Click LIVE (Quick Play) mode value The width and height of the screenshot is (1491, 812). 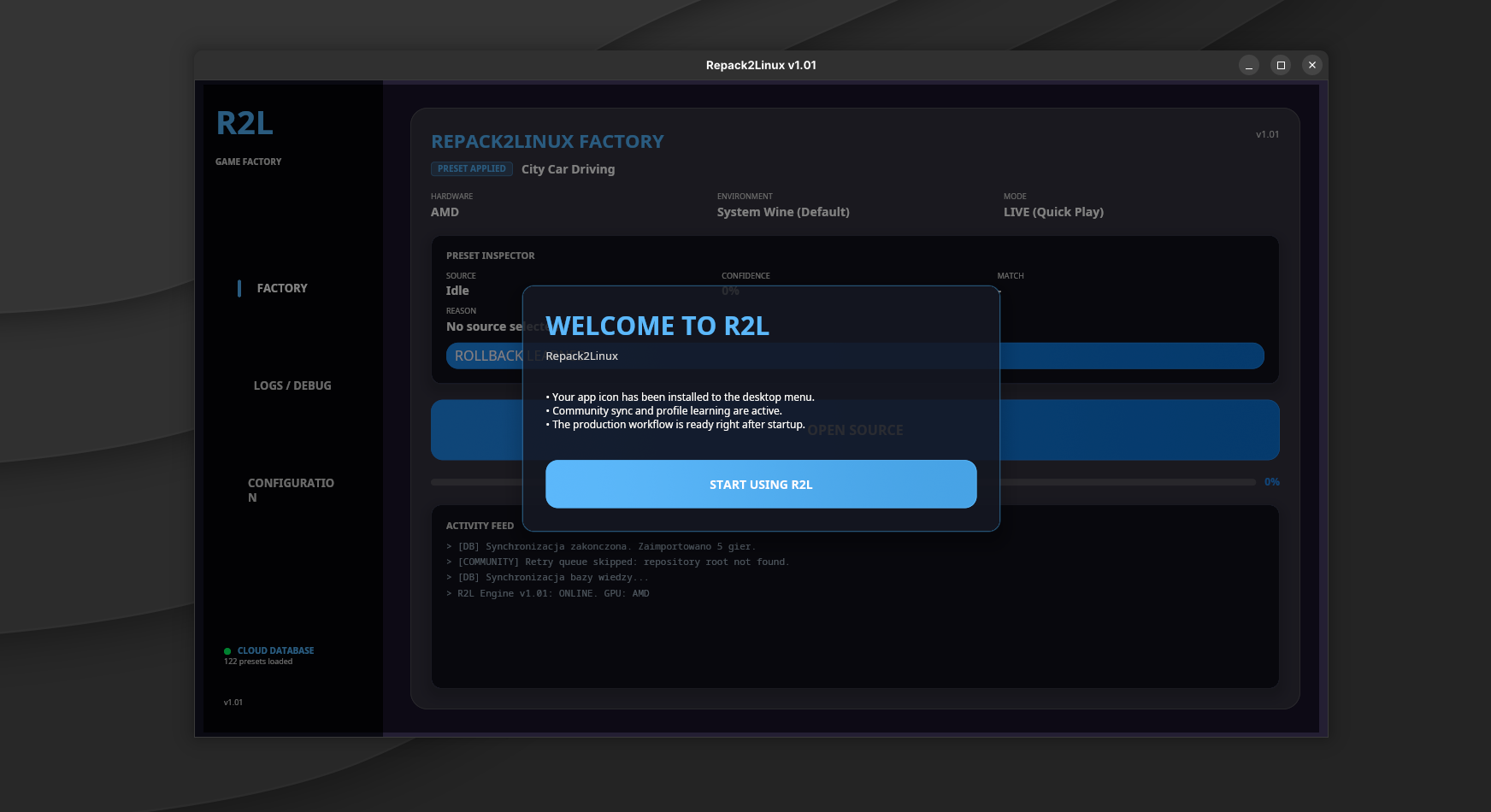point(1053,212)
